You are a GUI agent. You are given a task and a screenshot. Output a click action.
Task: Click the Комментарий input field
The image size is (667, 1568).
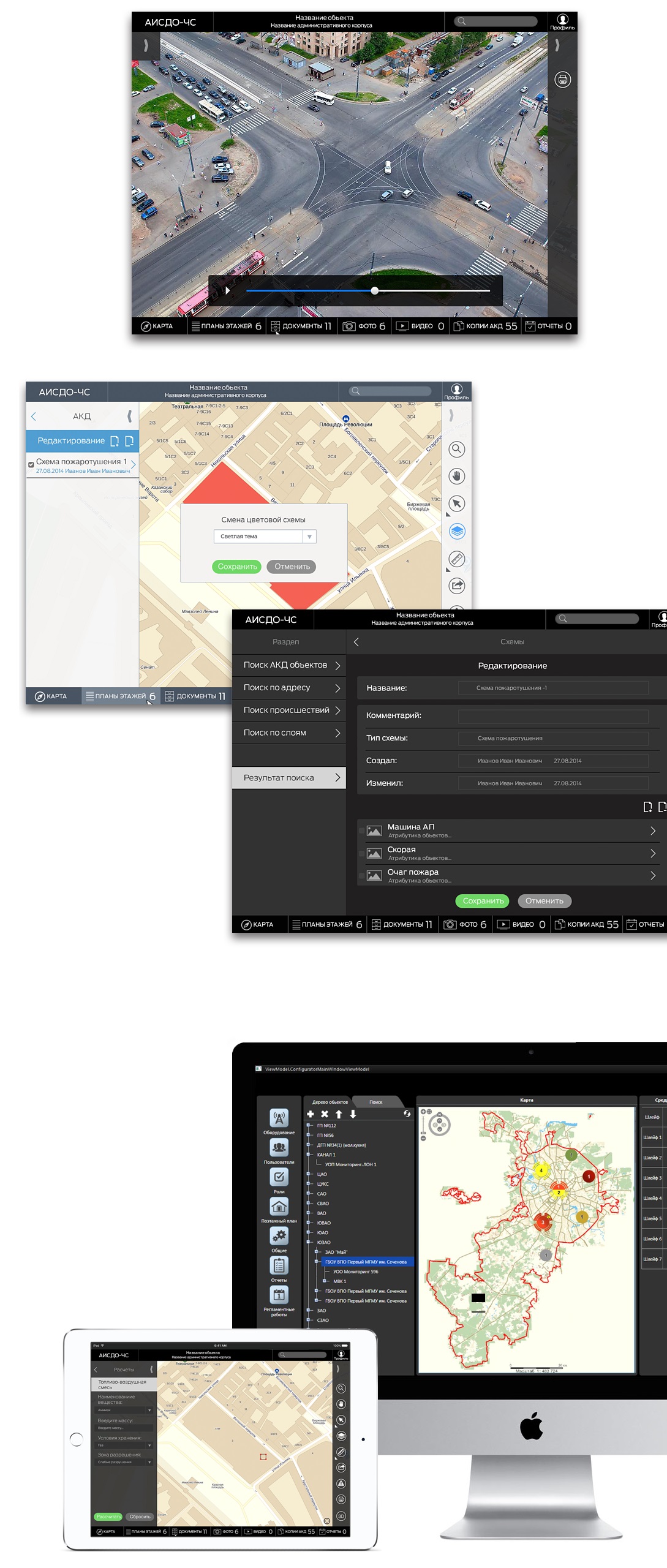click(x=553, y=716)
